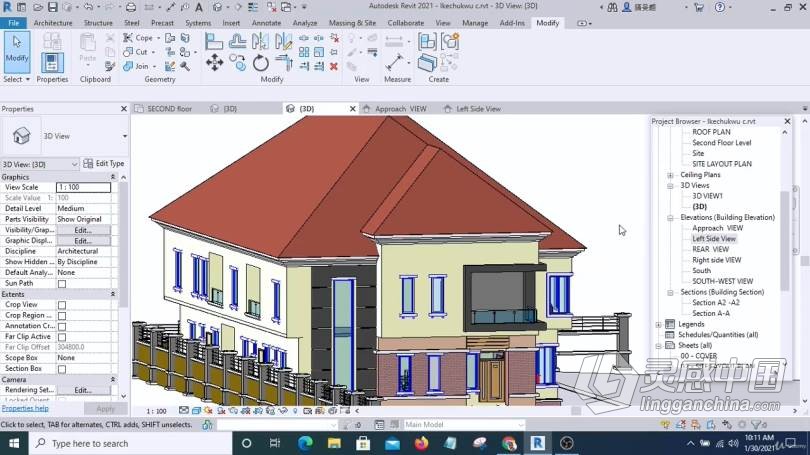
Task: Activate the Rotate tool
Action: pos(260,63)
